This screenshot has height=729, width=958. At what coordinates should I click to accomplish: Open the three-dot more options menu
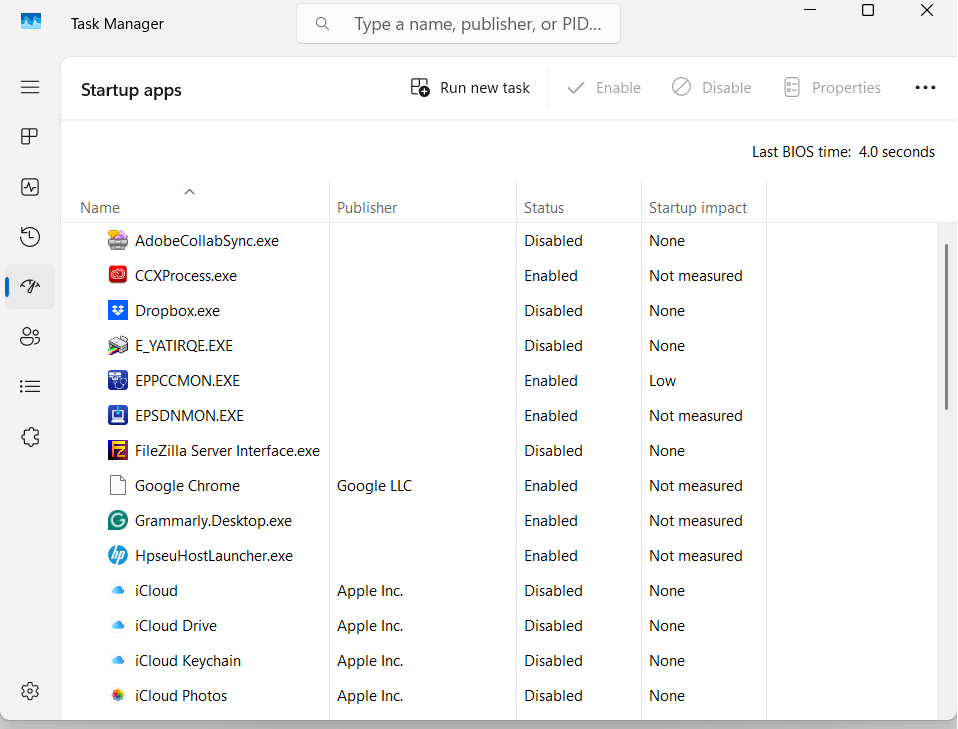(925, 87)
